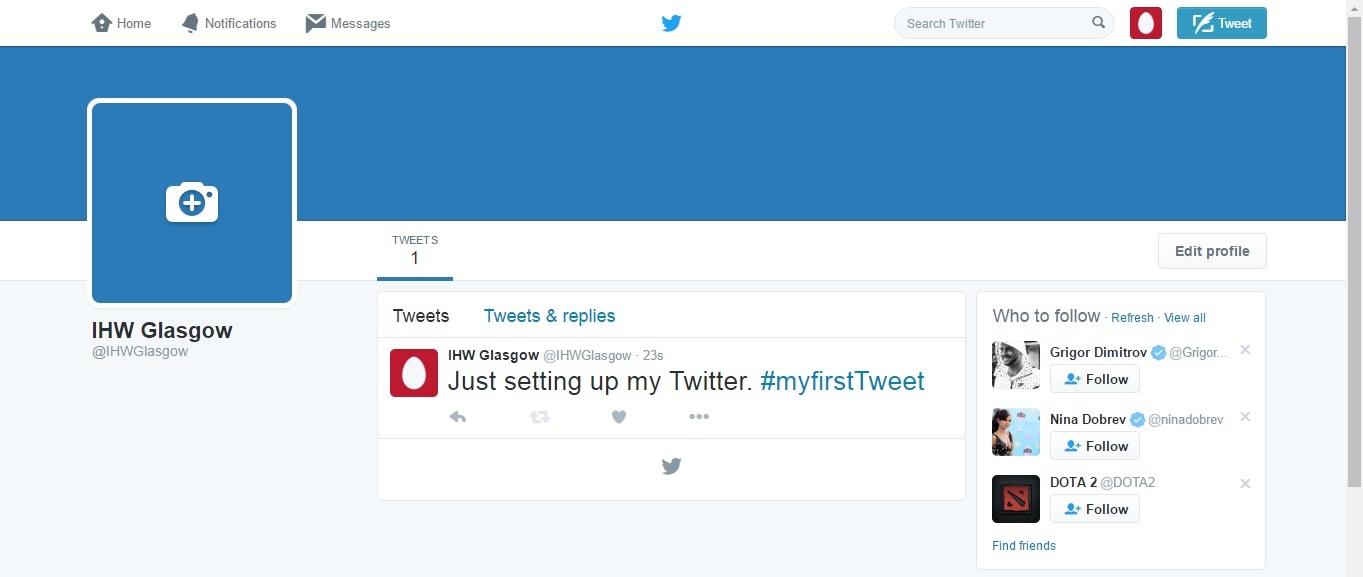Viewport: 1363px width, 577px height.
Task: Open Messages via the envelope icon
Action: click(316, 23)
